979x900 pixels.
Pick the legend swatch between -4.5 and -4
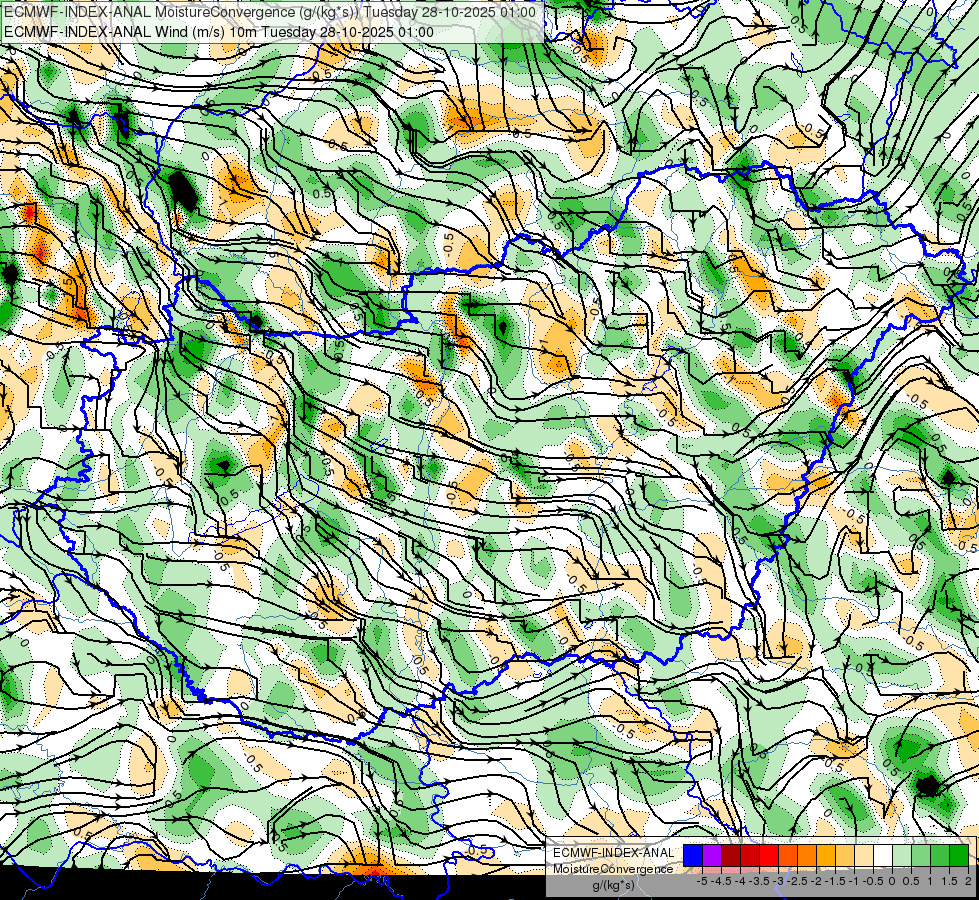tap(731, 855)
